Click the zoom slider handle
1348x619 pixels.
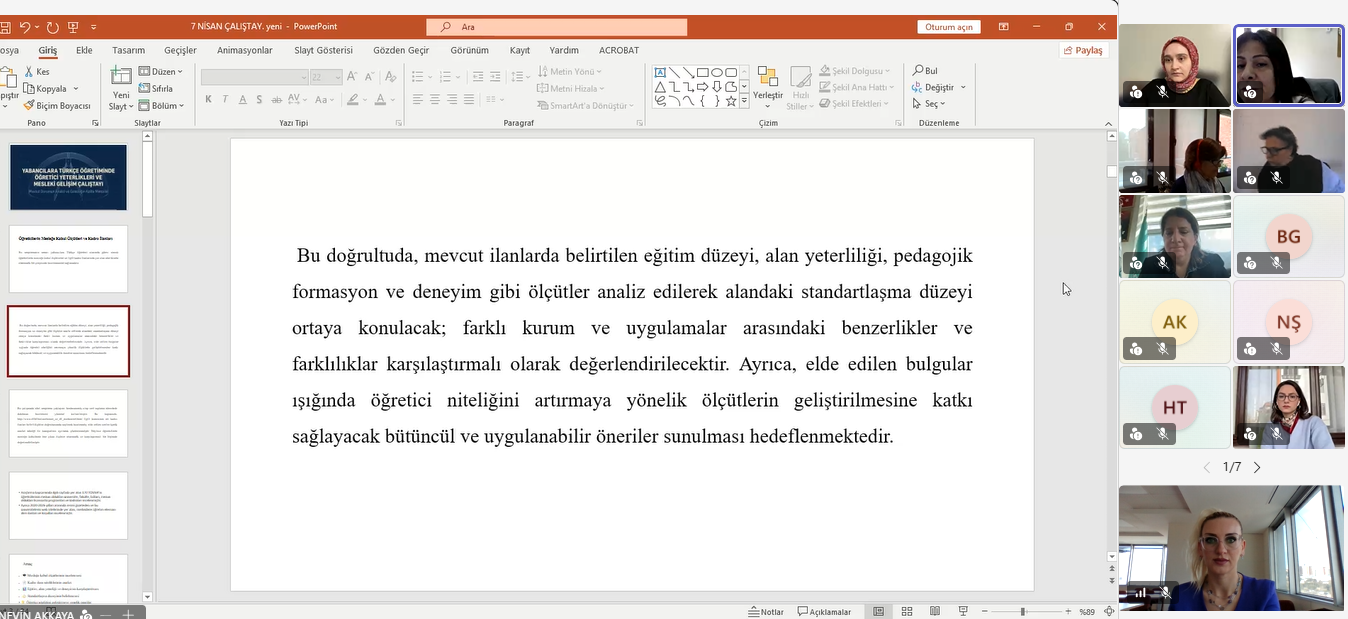(x=1022, y=612)
